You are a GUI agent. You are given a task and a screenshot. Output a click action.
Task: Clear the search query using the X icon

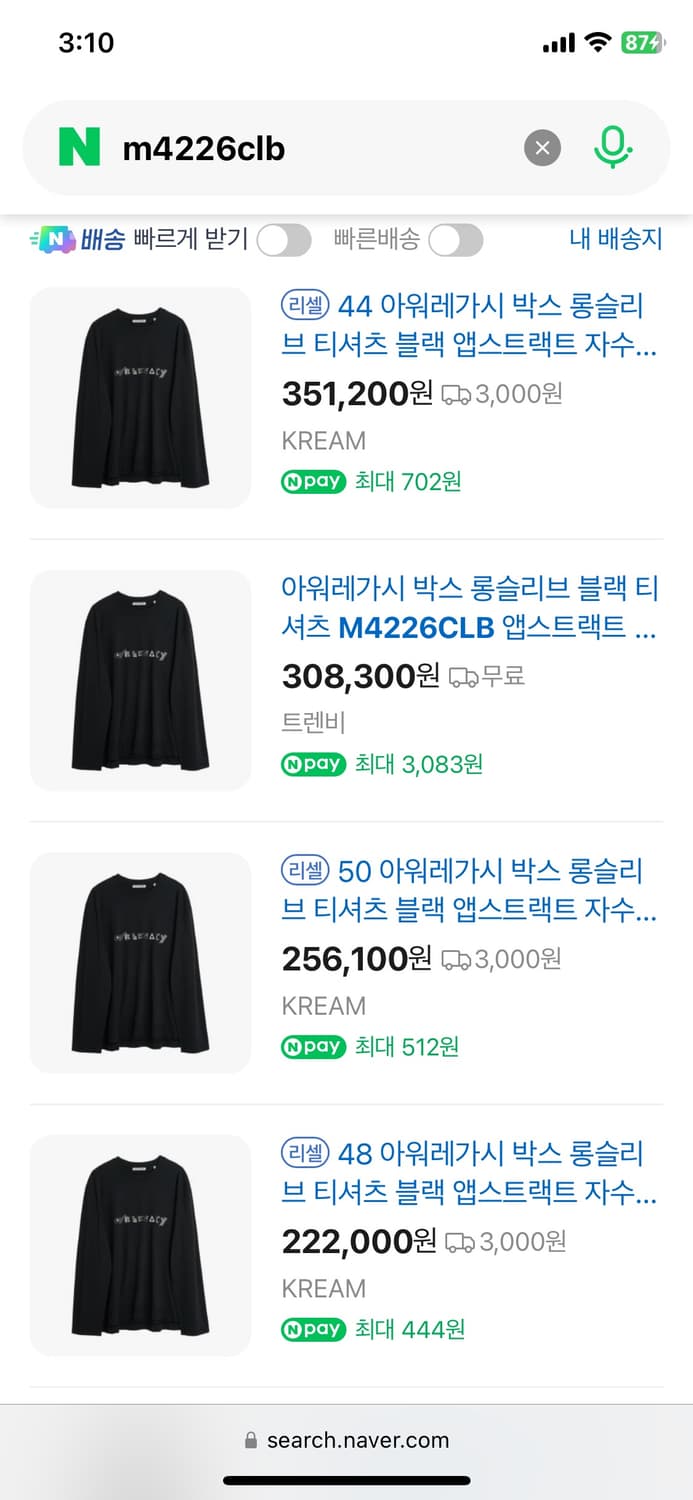(542, 148)
